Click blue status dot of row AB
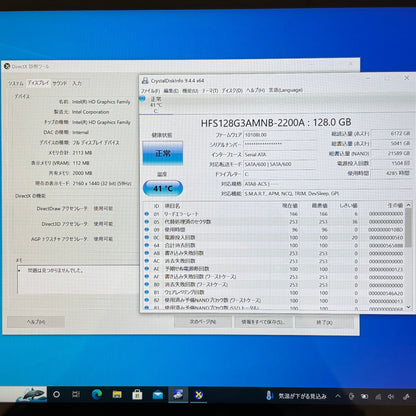Viewport: 416px width, 416px height. coord(146,253)
